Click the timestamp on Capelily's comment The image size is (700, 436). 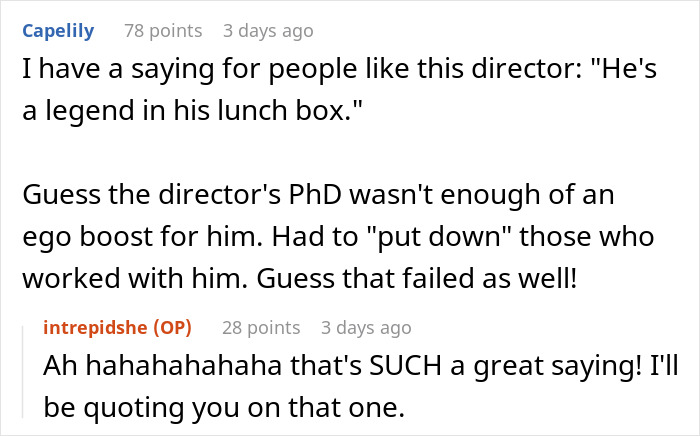[x=267, y=31]
